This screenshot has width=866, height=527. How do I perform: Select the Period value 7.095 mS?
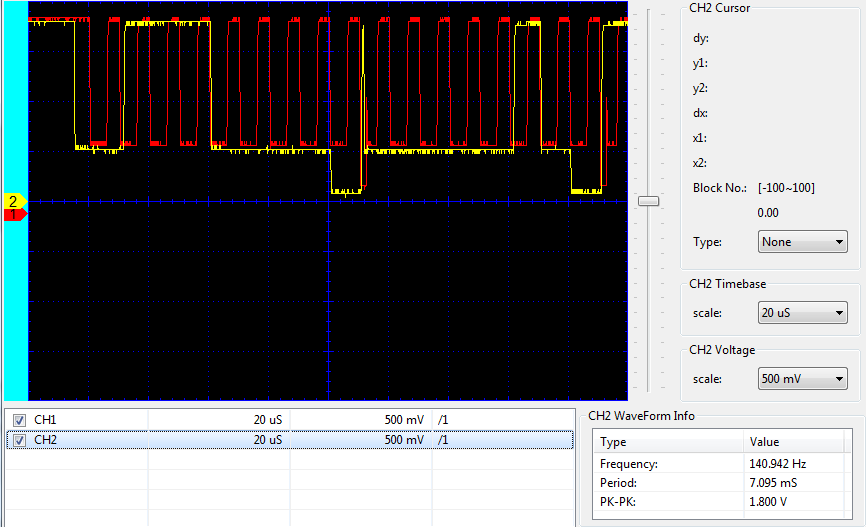point(773,483)
